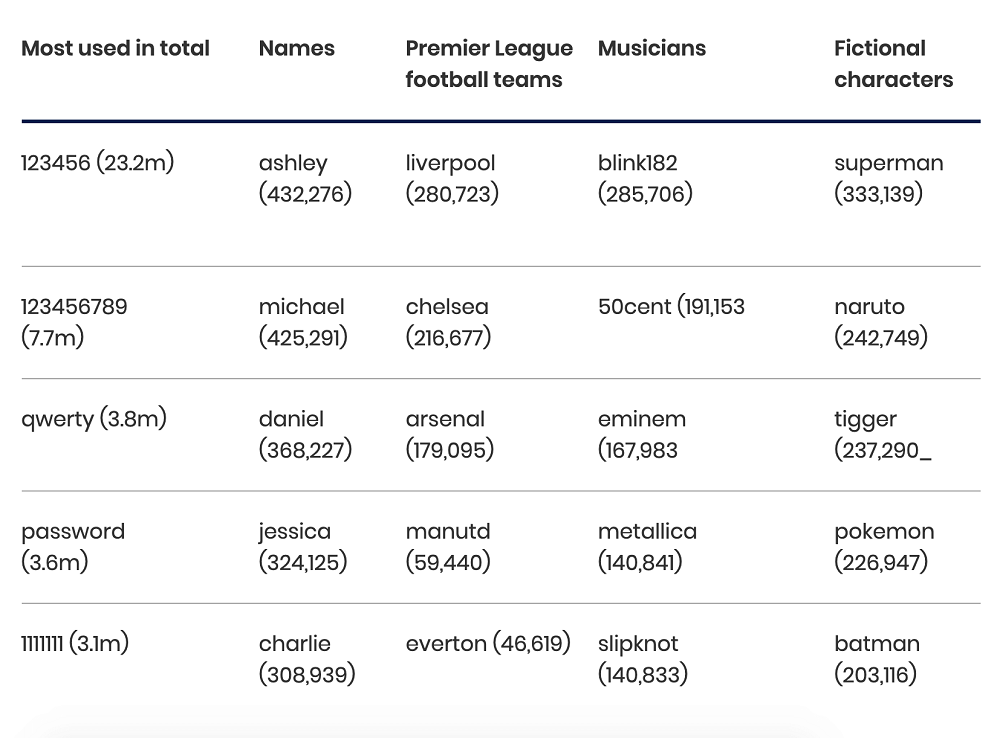Click the 'Fictional characters' column header
The width and height of the screenshot is (1000, 738).
(x=893, y=64)
